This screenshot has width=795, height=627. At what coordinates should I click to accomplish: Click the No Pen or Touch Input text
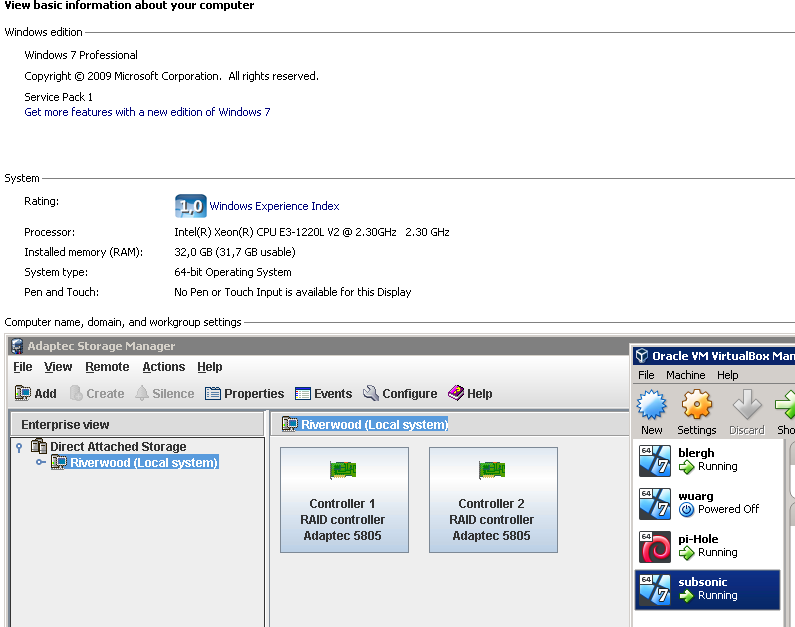click(x=293, y=292)
